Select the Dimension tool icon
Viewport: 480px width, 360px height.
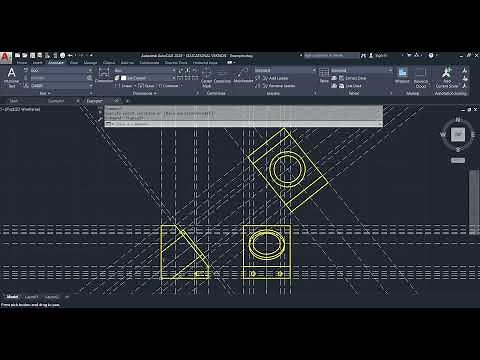pyautogui.click(x=104, y=75)
